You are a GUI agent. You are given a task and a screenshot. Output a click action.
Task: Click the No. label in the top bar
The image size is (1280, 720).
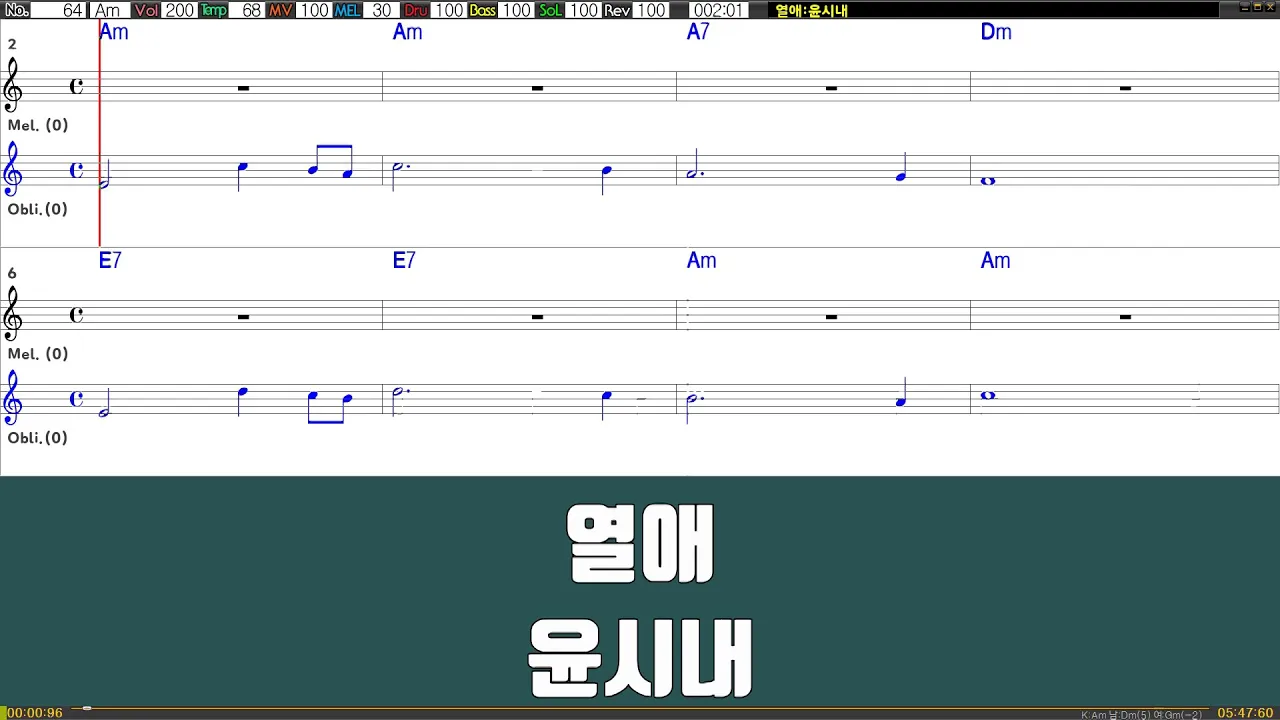point(16,10)
